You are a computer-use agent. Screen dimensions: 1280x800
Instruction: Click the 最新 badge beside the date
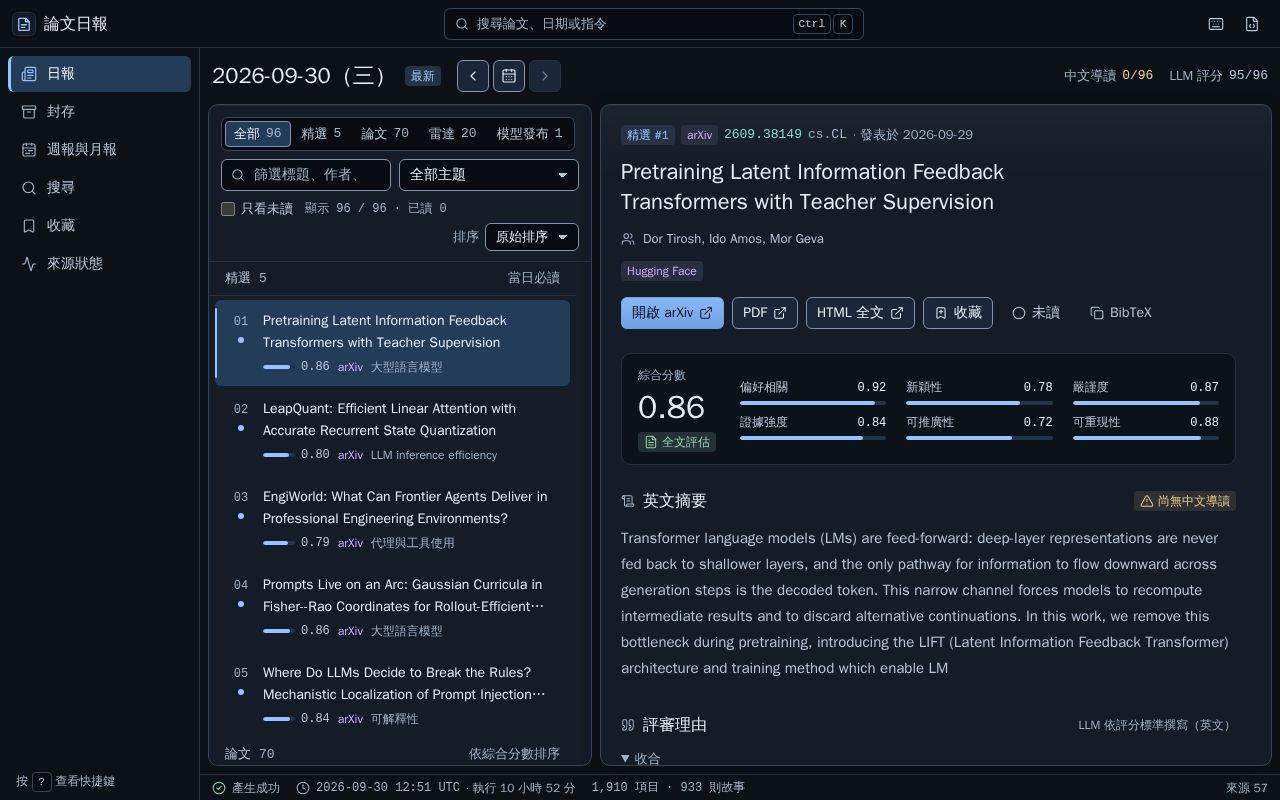click(423, 76)
